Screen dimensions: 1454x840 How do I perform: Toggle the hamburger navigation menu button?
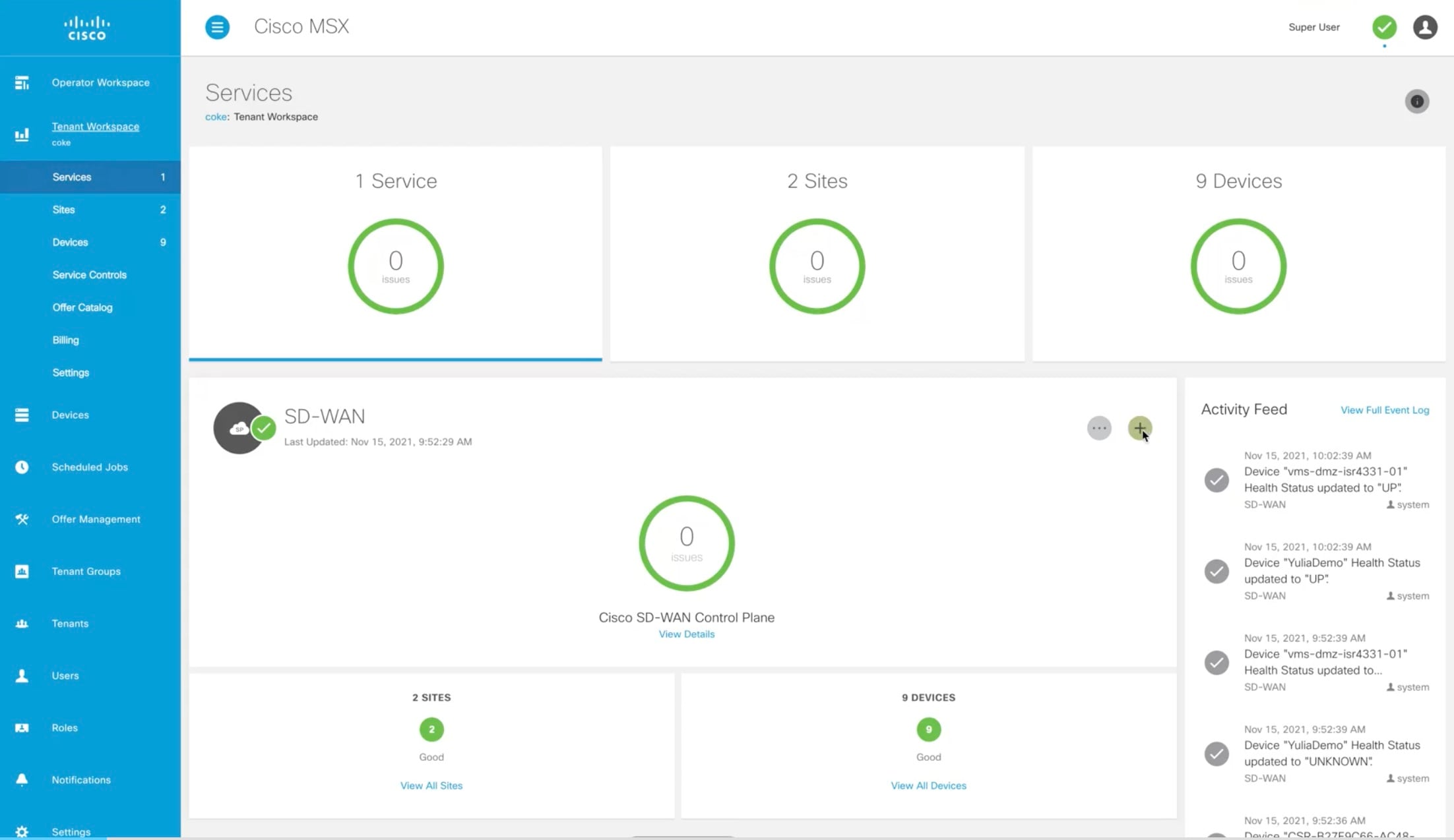pos(217,27)
